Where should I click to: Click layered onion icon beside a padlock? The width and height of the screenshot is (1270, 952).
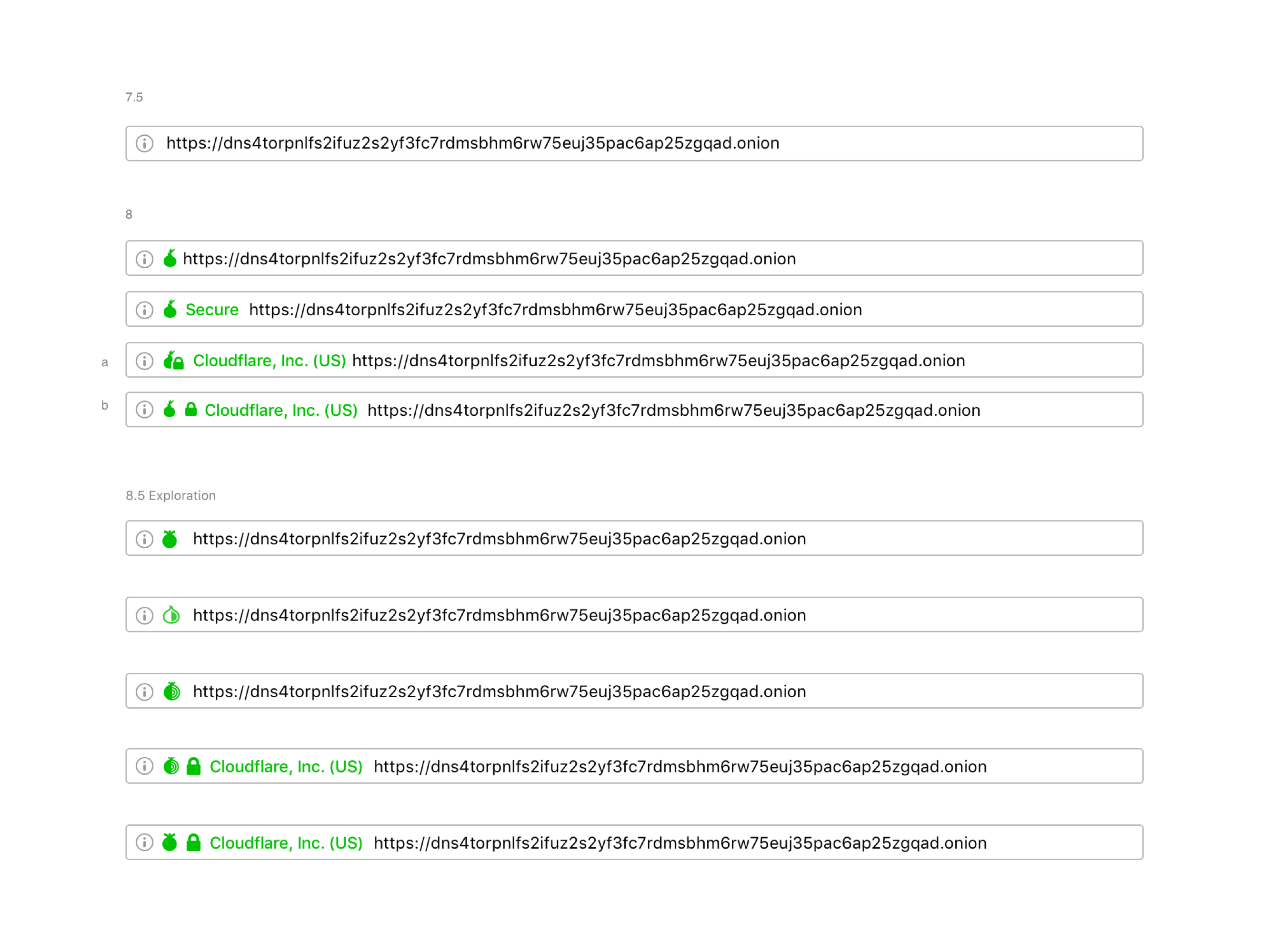tap(171, 766)
